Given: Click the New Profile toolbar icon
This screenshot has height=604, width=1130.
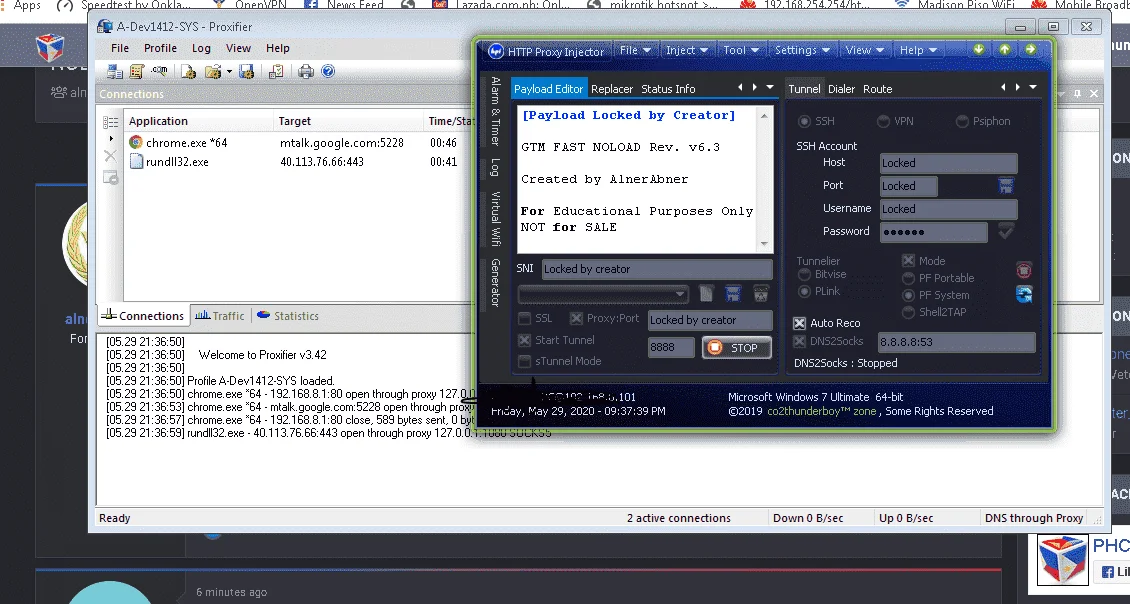Looking at the screenshot, I should point(189,71).
